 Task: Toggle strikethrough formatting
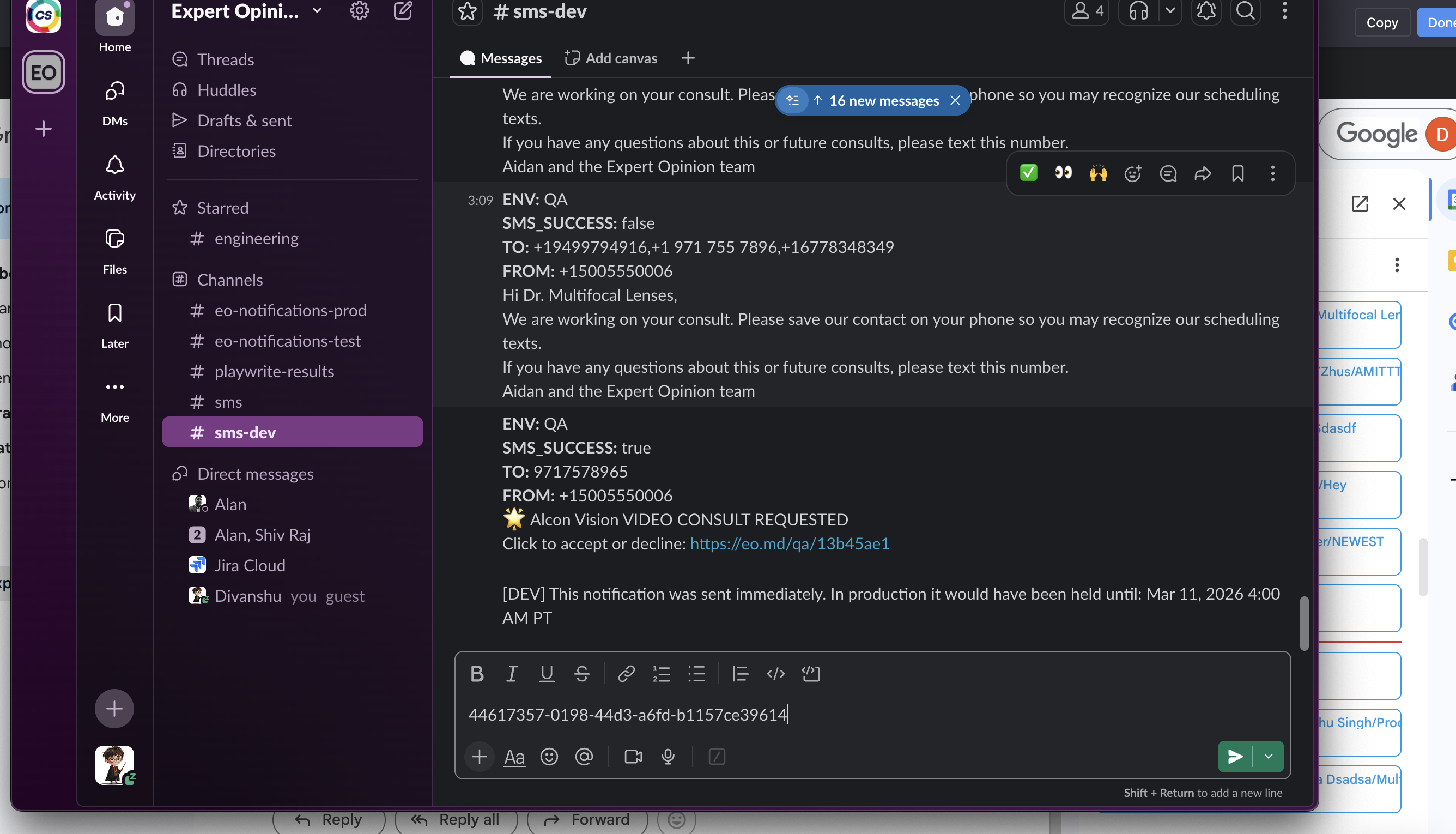point(582,674)
